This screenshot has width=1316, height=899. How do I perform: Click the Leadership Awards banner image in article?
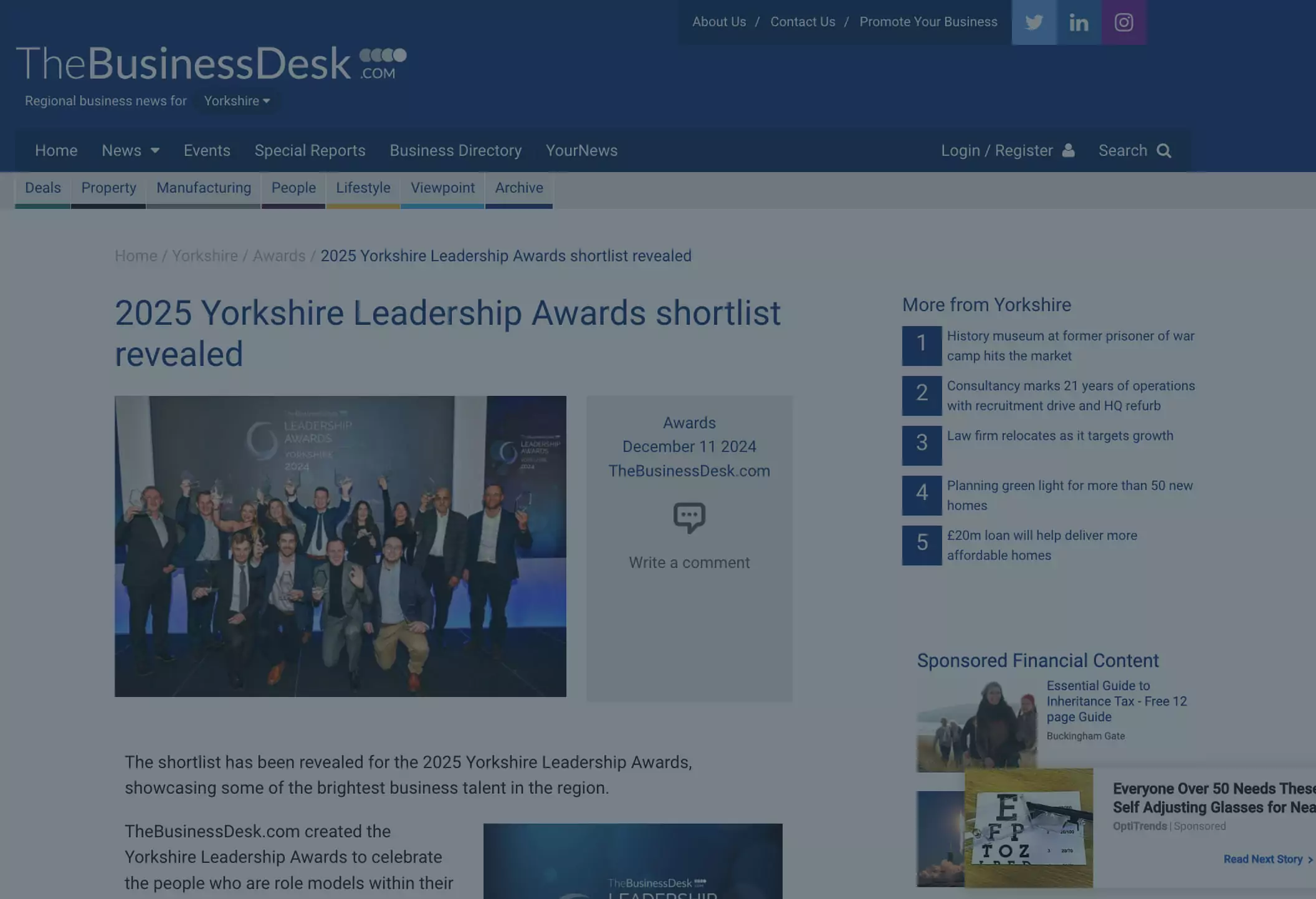click(x=632, y=861)
